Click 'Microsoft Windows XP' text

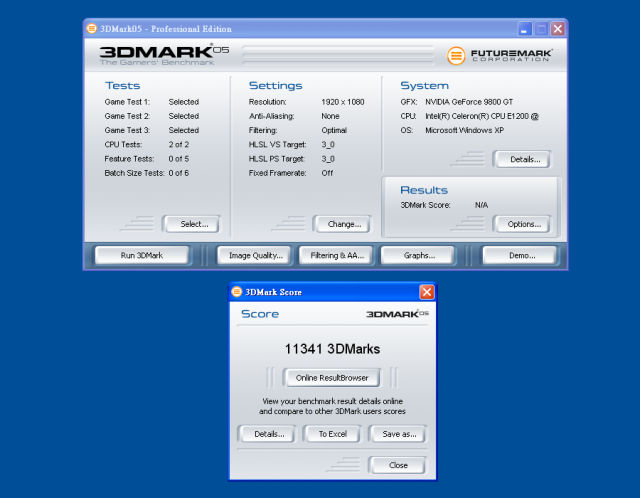click(464, 130)
